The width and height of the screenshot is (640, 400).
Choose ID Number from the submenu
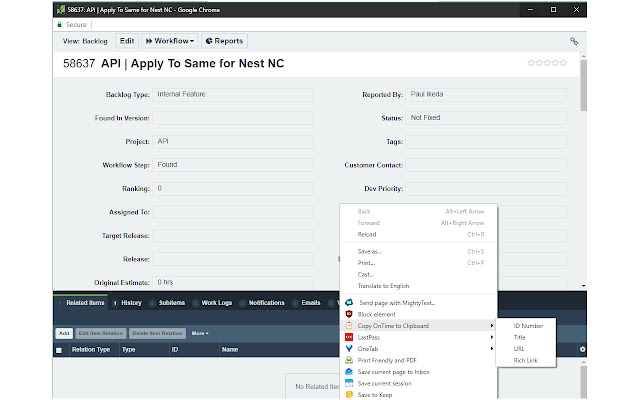tap(526, 326)
